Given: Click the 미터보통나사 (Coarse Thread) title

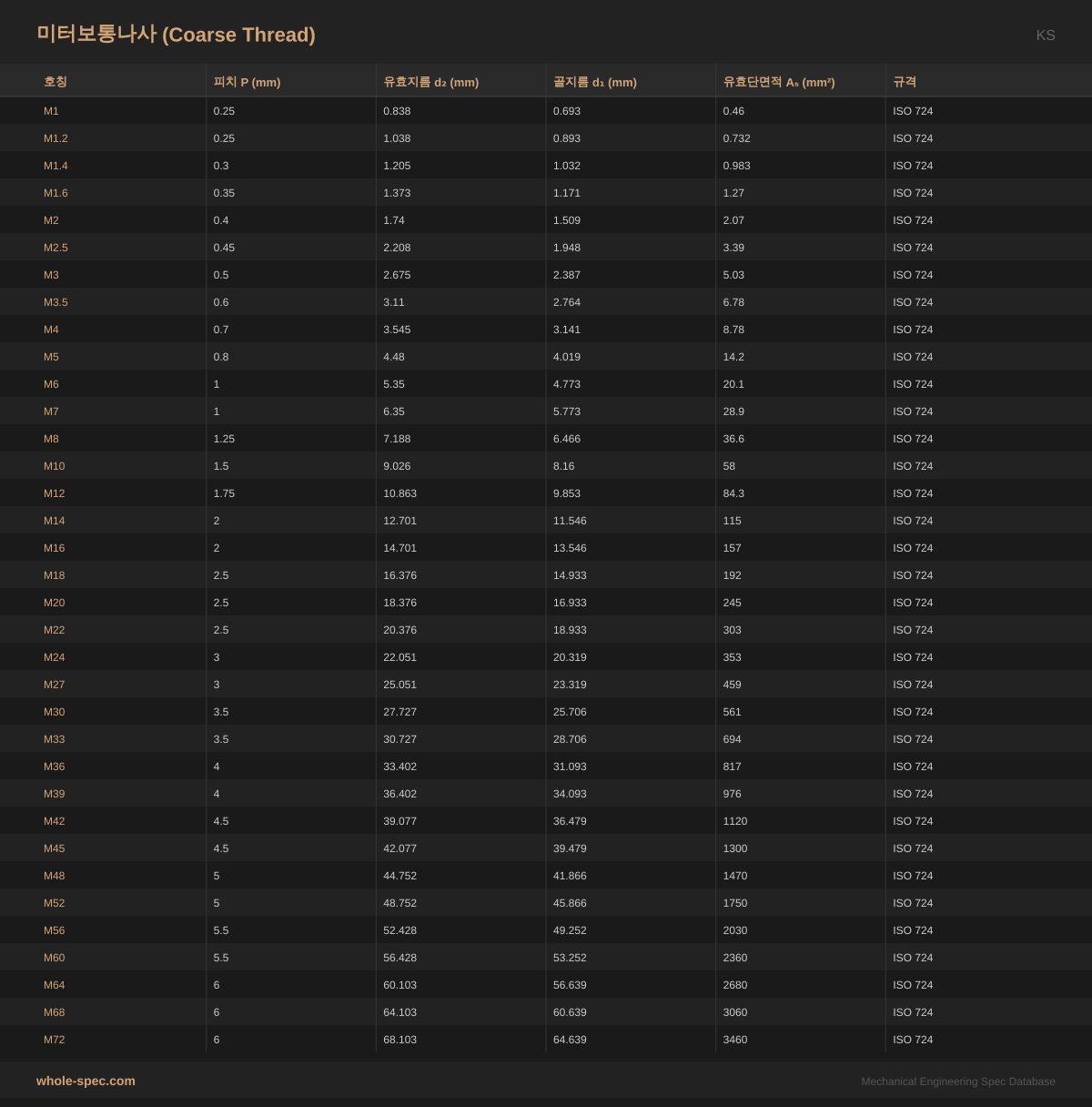Looking at the screenshot, I should [176, 35].
